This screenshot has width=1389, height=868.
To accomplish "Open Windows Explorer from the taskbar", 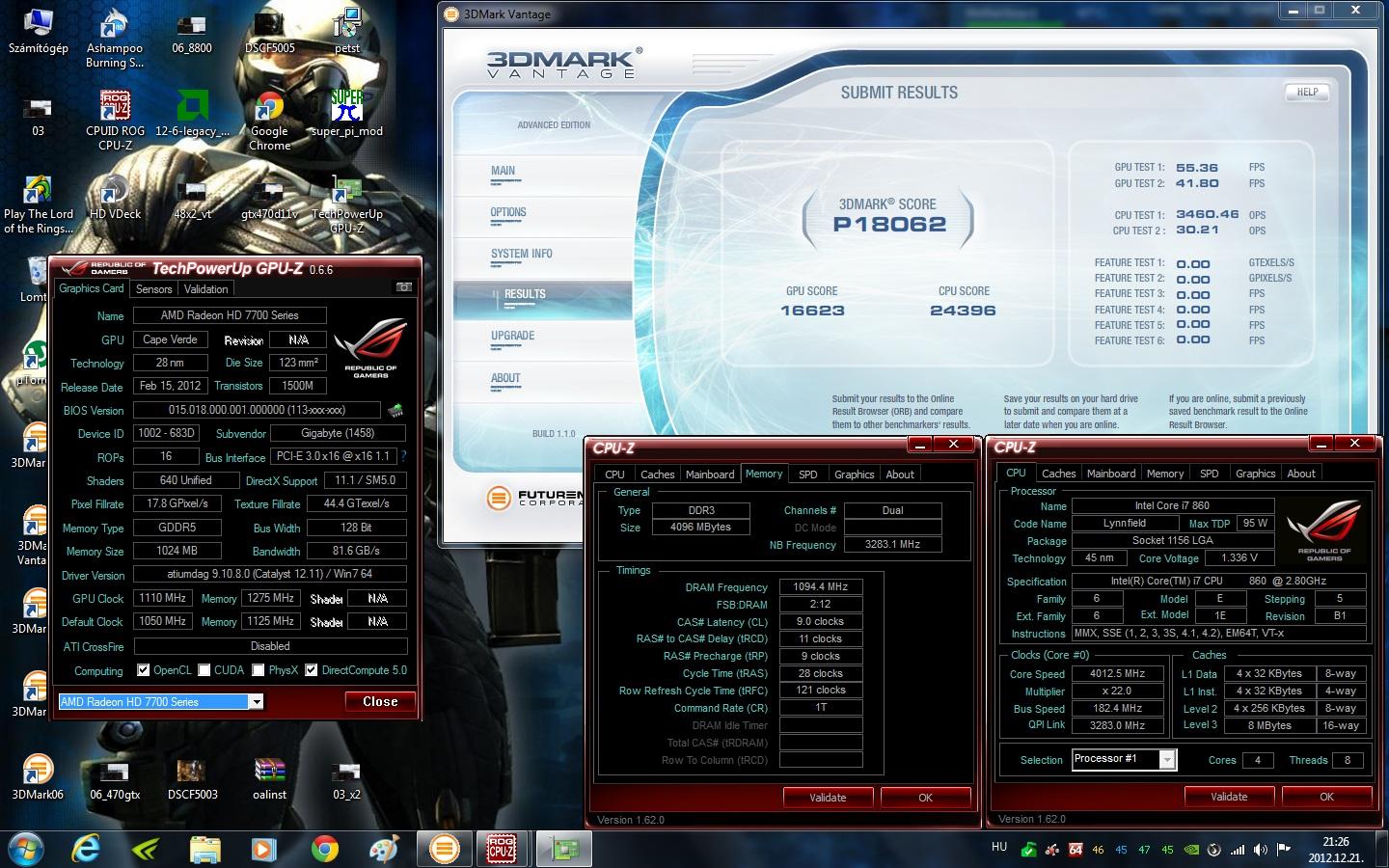I will 205,849.
